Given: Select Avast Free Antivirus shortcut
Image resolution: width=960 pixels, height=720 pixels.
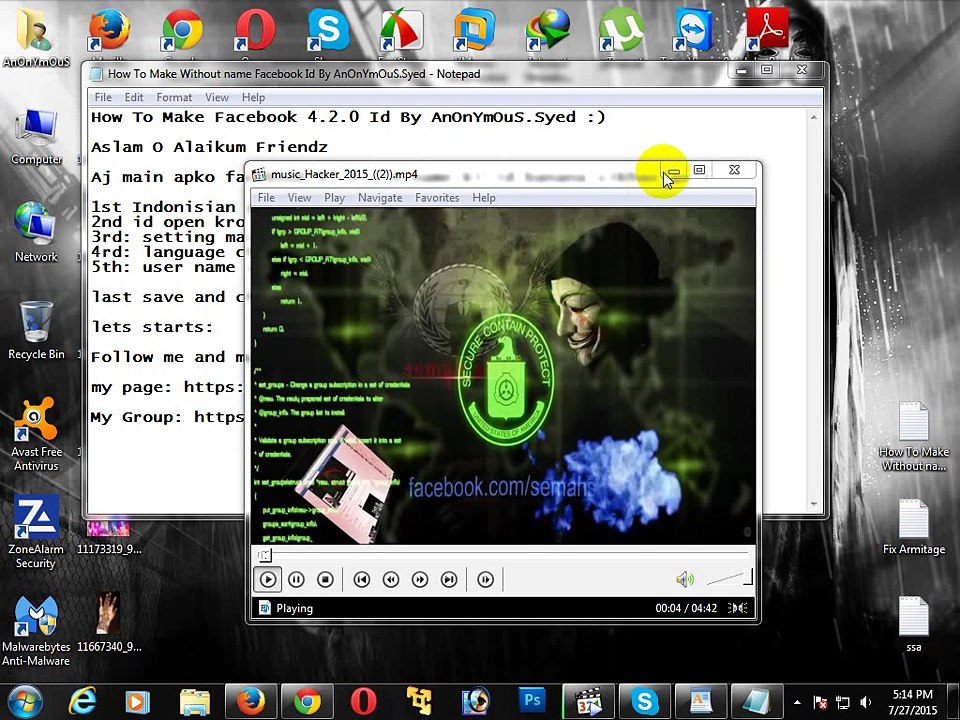Looking at the screenshot, I should click(36, 433).
